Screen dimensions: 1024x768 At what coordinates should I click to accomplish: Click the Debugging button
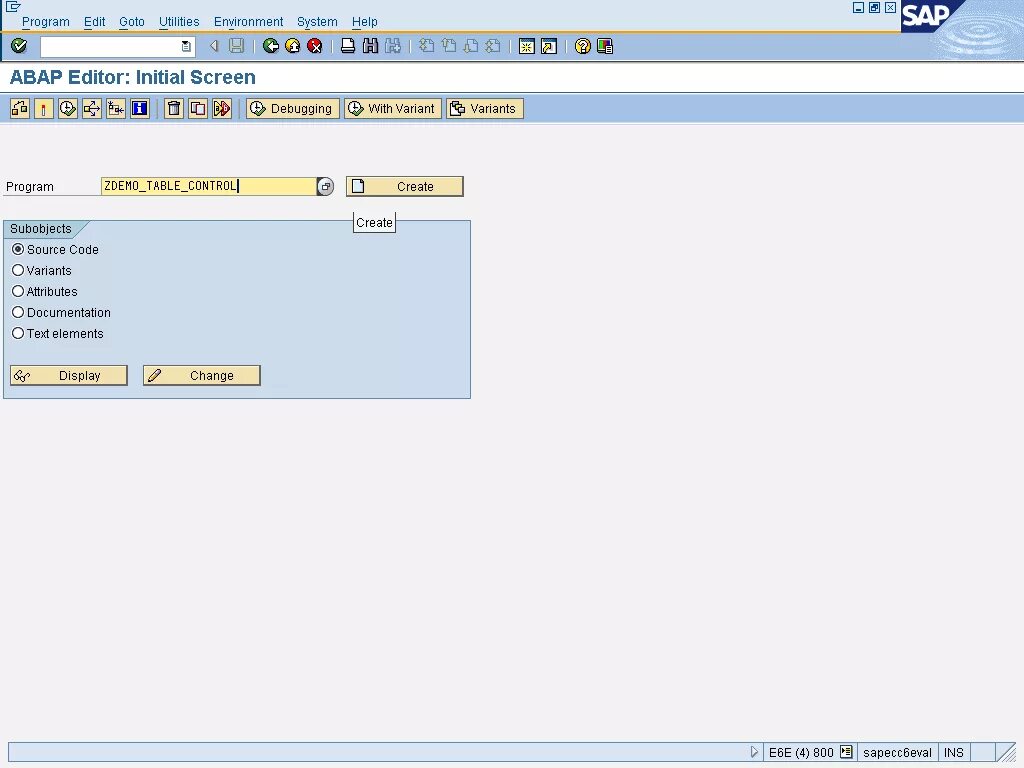(293, 108)
